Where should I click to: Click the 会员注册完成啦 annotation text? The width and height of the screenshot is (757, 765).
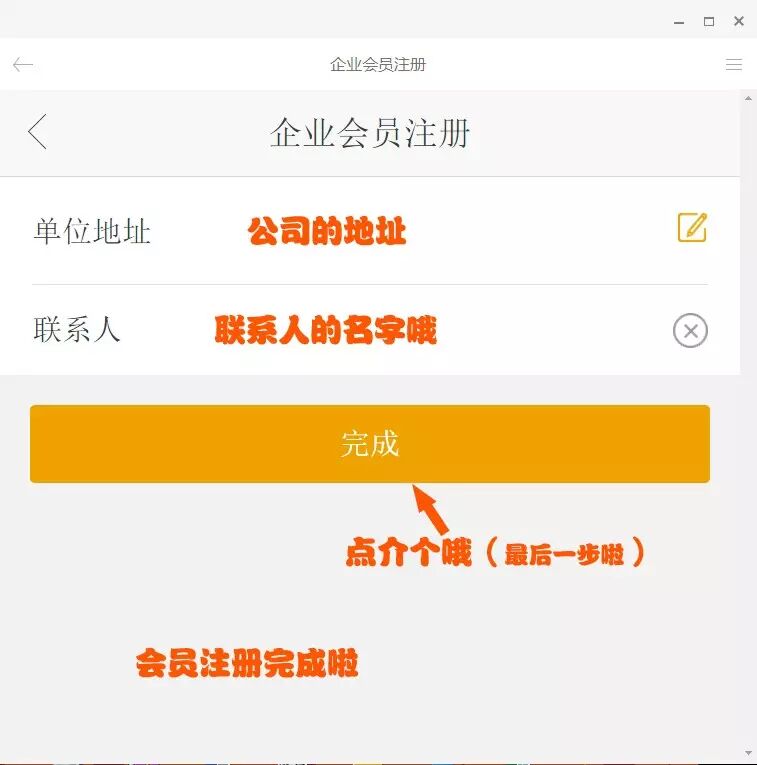pyautogui.click(x=247, y=663)
